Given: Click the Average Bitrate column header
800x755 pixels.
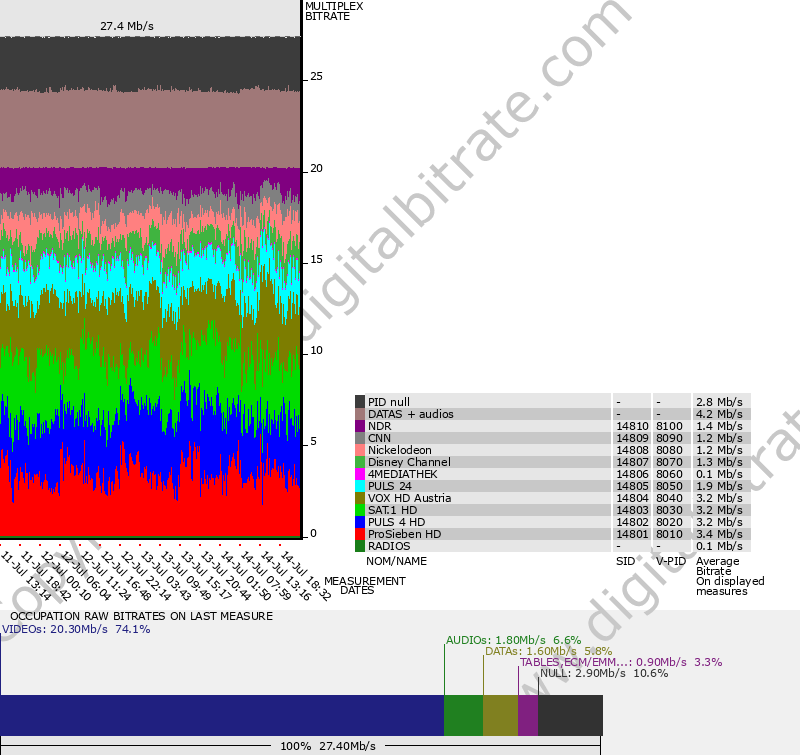Looking at the screenshot, I should pyautogui.click(x=717, y=566).
